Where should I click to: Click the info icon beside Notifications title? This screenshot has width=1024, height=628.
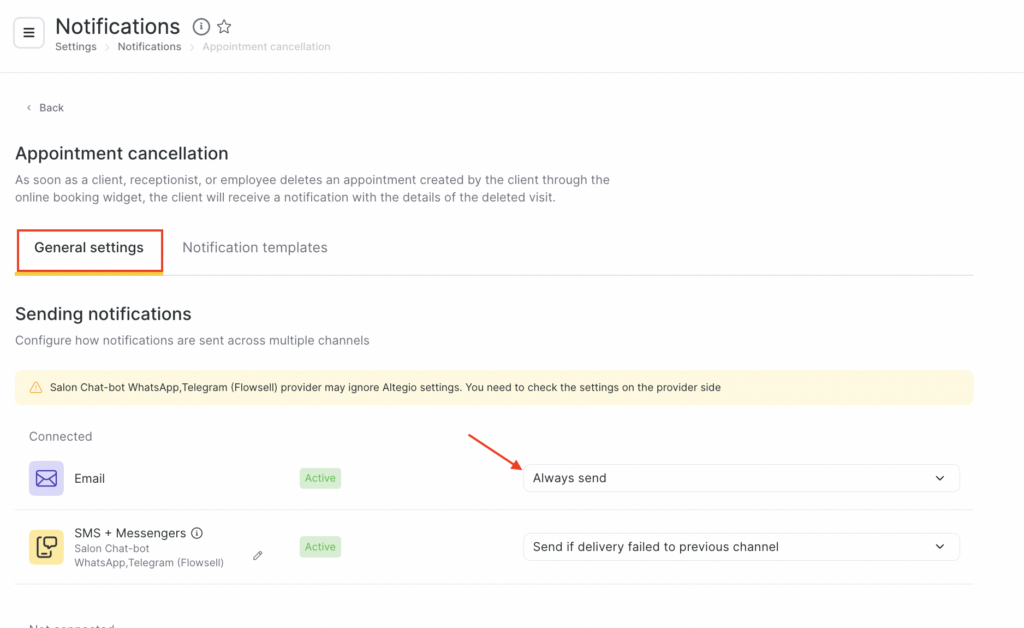(x=201, y=27)
